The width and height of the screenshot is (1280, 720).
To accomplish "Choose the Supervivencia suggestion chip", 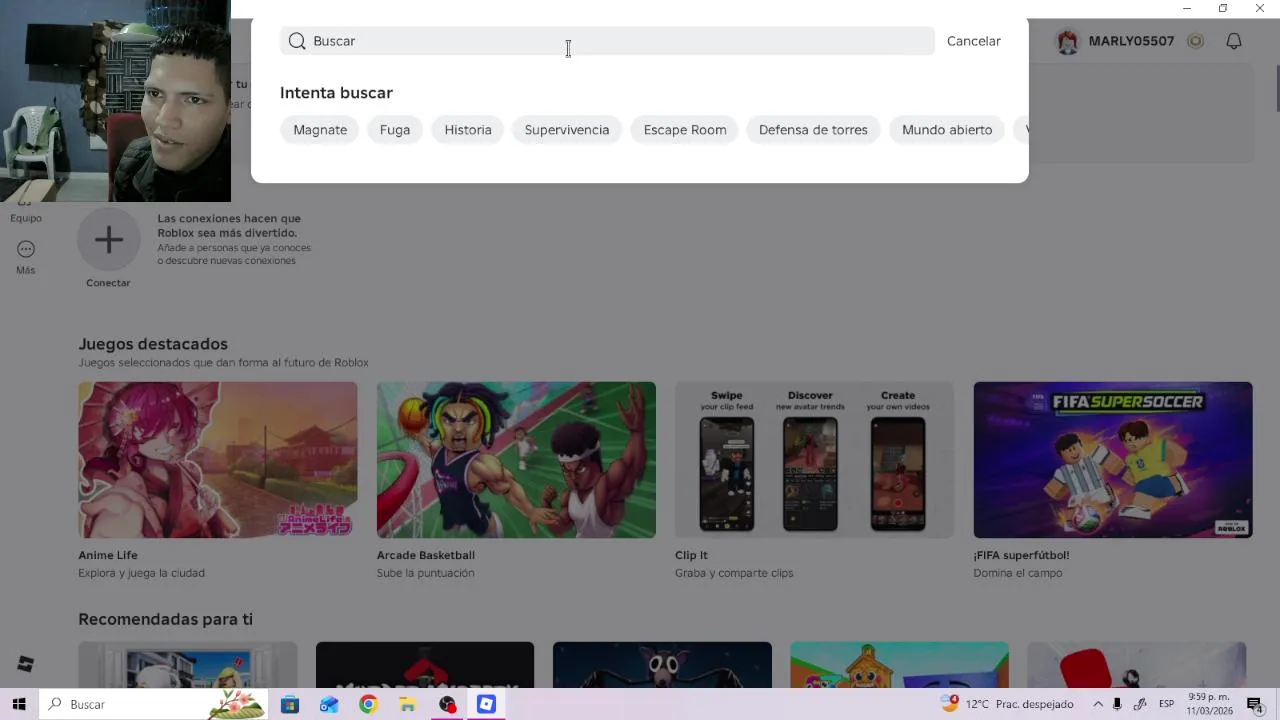I will point(567,130).
